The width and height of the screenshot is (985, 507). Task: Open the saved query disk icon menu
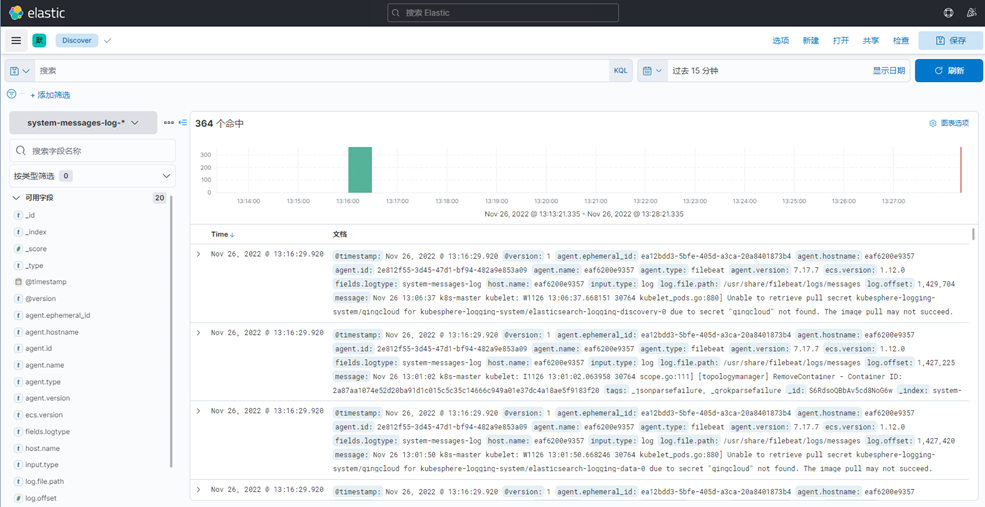[19, 71]
